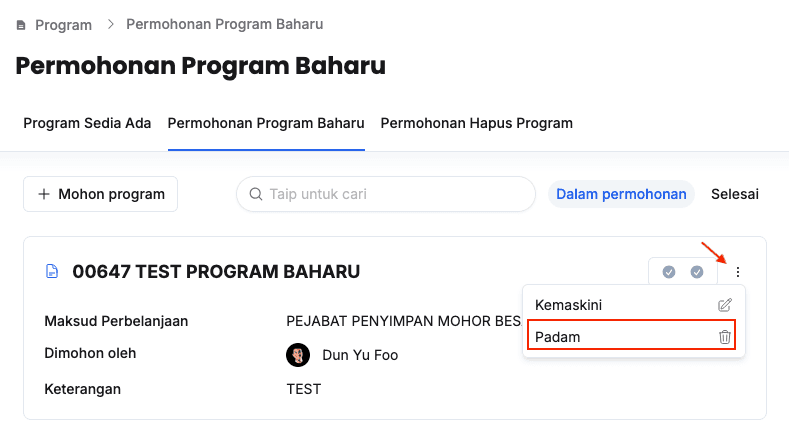Open the Permohonan Hapus Program tab
This screenshot has height=441, width=789.
(x=476, y=124)
